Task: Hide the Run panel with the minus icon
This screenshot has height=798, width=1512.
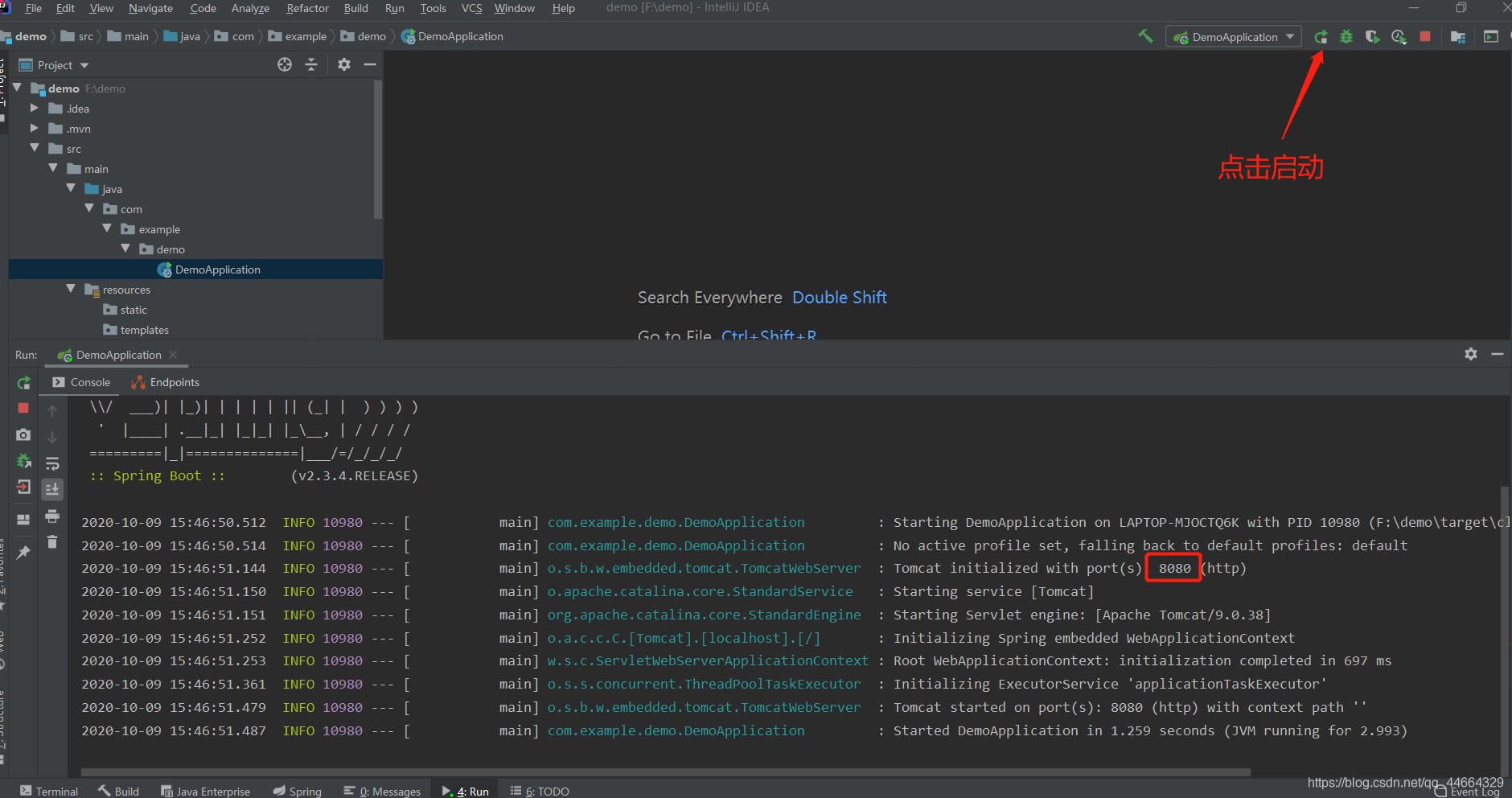Action: (x=1497, y=354)
